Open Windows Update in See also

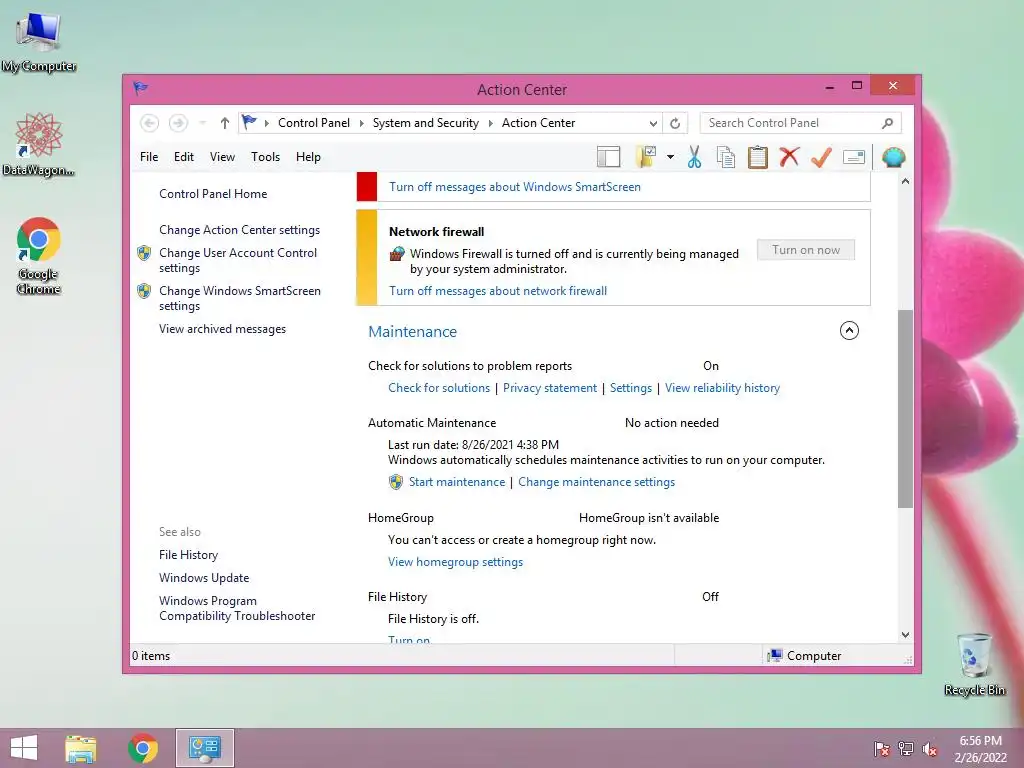(204, 578)
